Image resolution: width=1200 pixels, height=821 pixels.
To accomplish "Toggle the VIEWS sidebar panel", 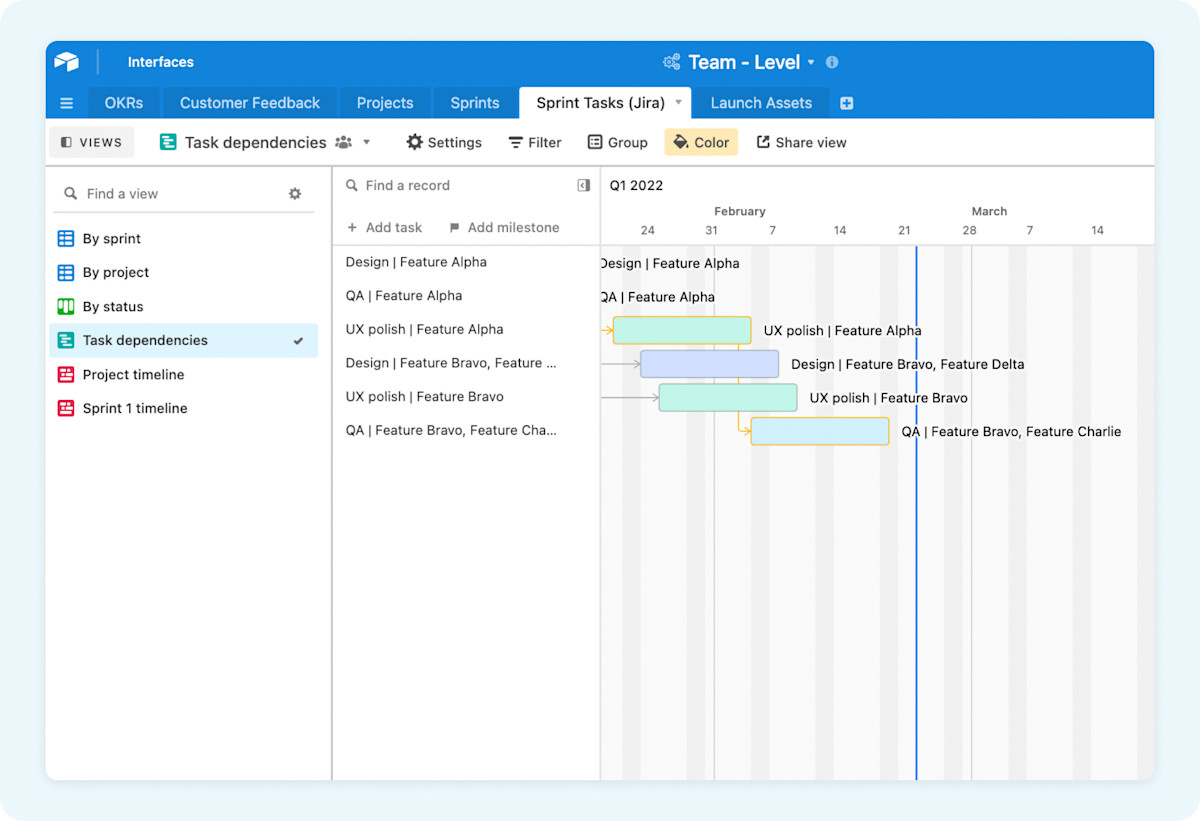I will (91, 142).
